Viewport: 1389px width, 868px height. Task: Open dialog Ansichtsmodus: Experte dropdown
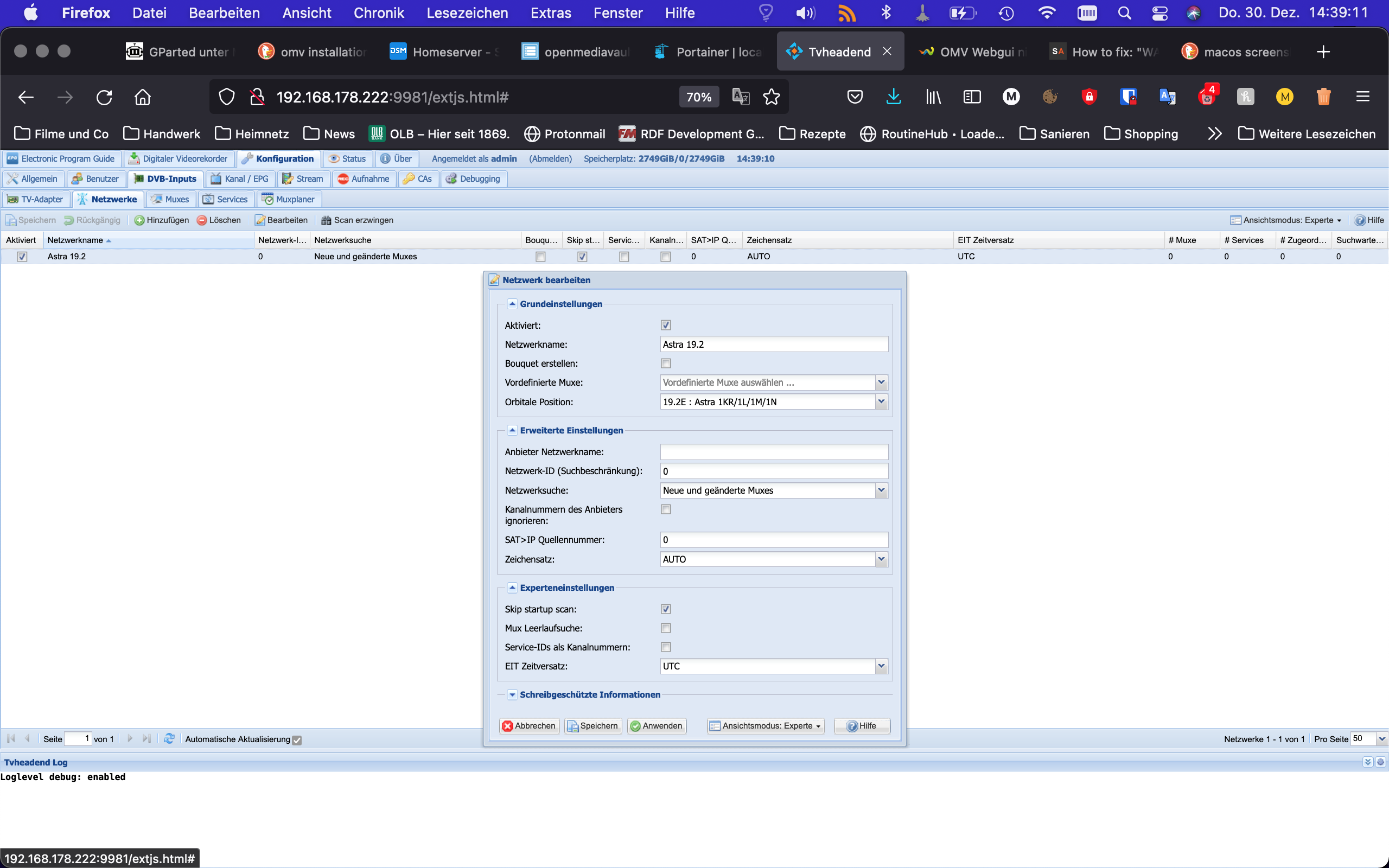click(765, 726)
